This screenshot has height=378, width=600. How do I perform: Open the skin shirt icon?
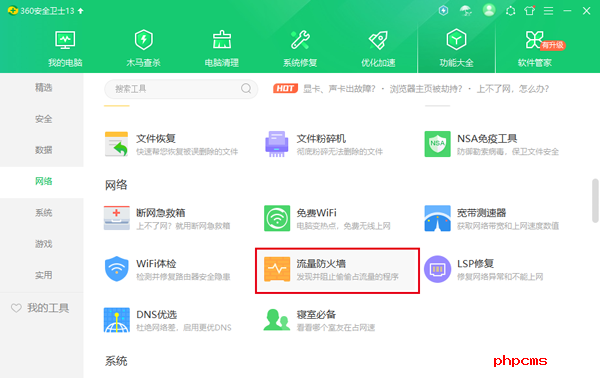(530, 10)
